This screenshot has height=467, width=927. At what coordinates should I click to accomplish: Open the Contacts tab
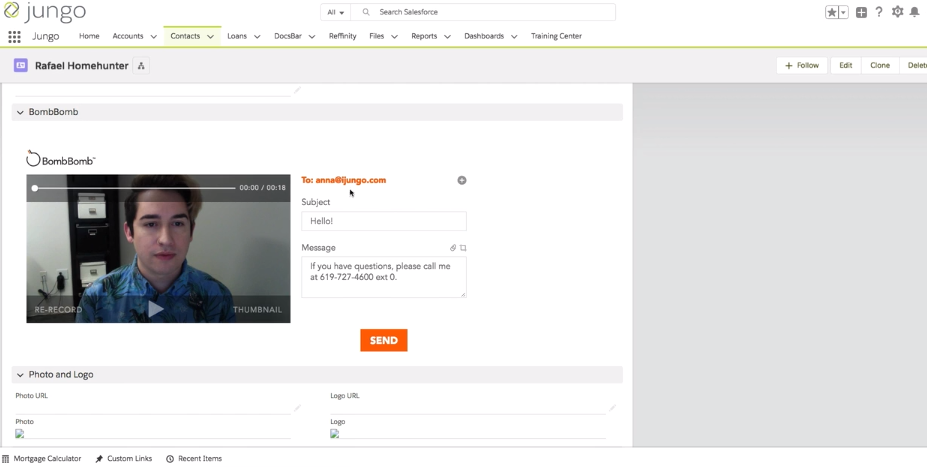tap(185, 36)
